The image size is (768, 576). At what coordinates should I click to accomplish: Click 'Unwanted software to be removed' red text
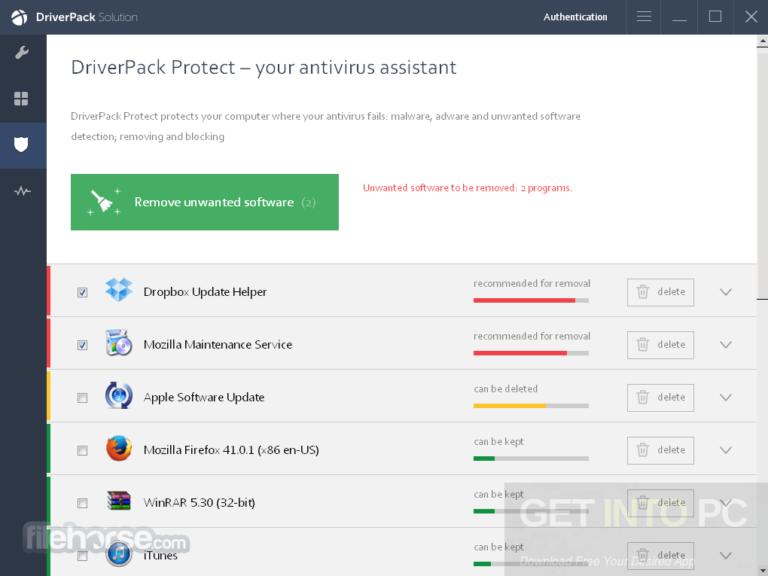(x=467, y=188)
